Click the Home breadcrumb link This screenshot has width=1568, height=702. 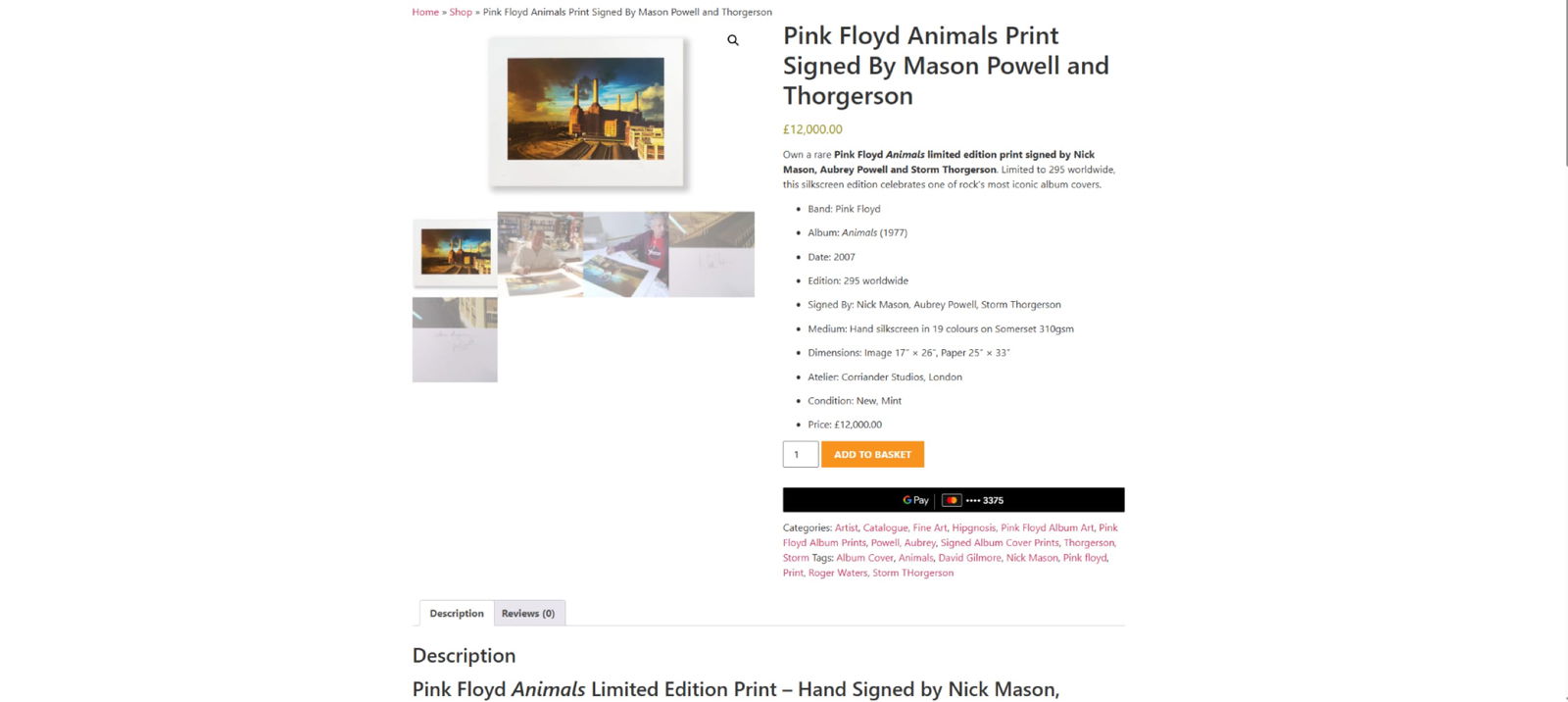tap(424, 12)
